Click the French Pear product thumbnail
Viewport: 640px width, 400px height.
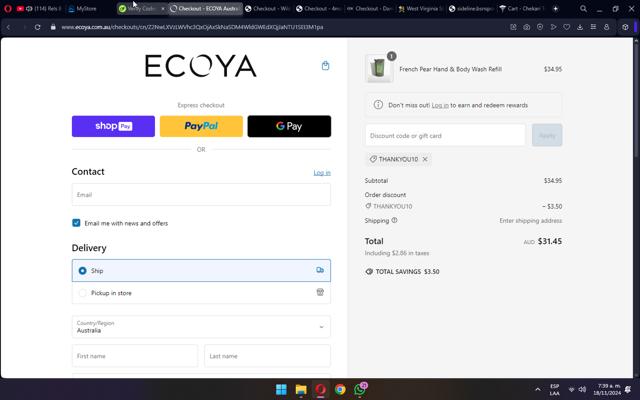pyautogui.click(x=379, y=69)
